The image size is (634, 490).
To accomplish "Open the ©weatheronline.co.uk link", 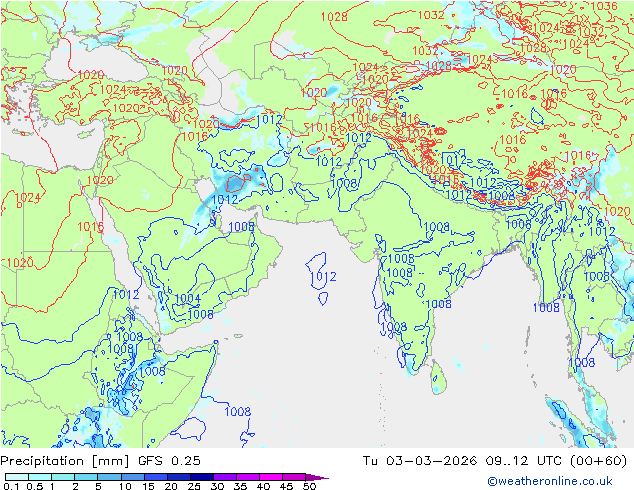I will pos(550,481).
